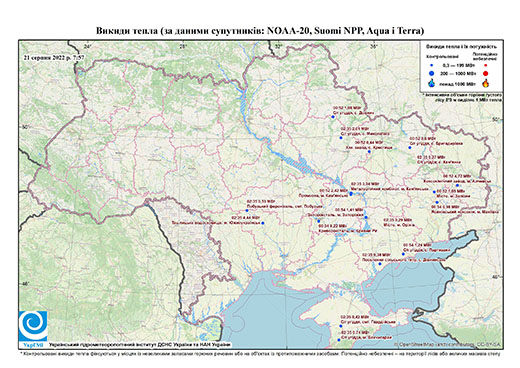
Task: Click the 24° longitude label
Action: click(x=88, y=46)
